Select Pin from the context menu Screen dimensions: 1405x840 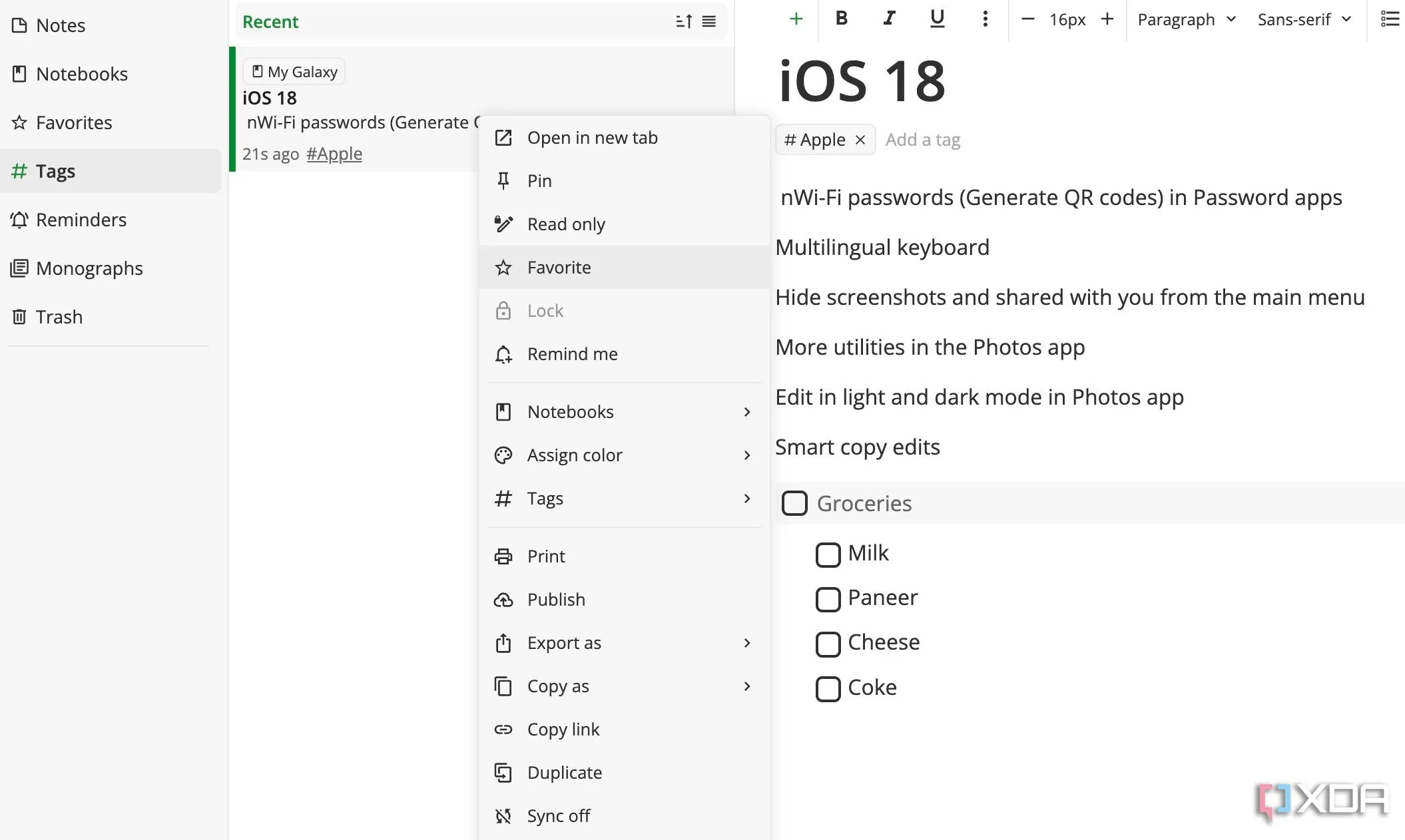pos(625,181)
